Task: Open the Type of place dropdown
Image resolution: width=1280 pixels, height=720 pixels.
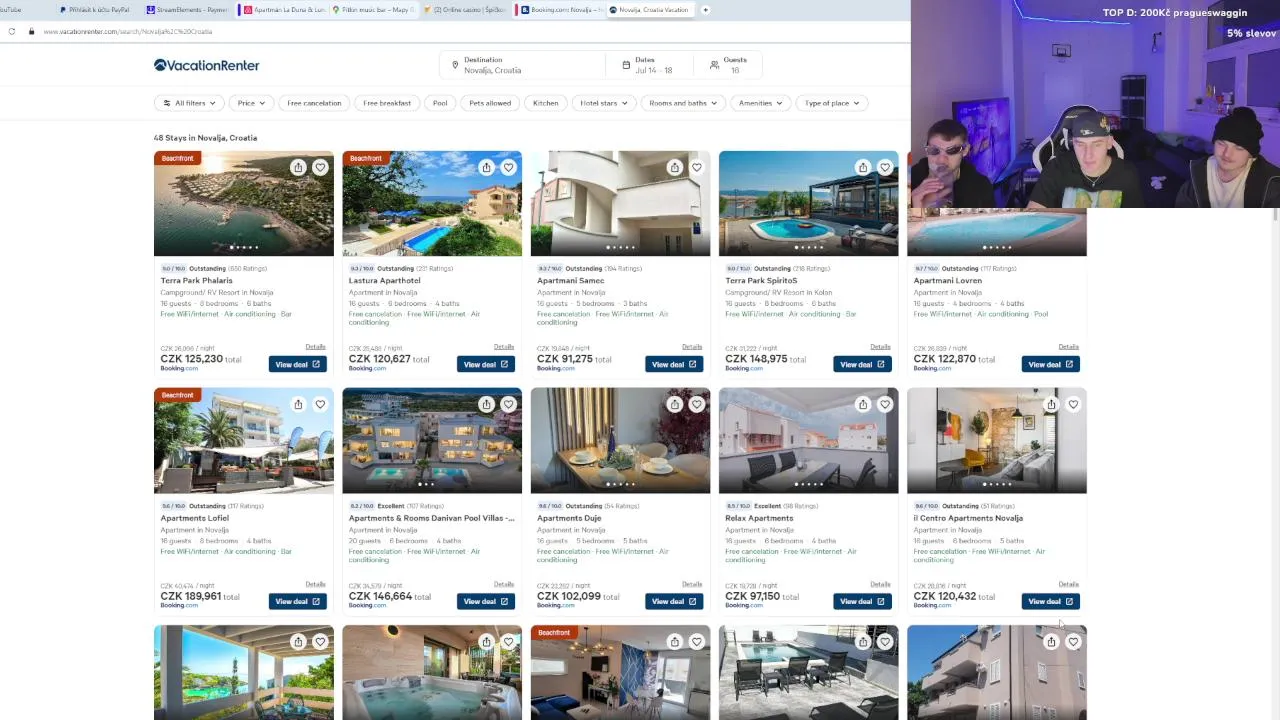Action: coord(832,103)
